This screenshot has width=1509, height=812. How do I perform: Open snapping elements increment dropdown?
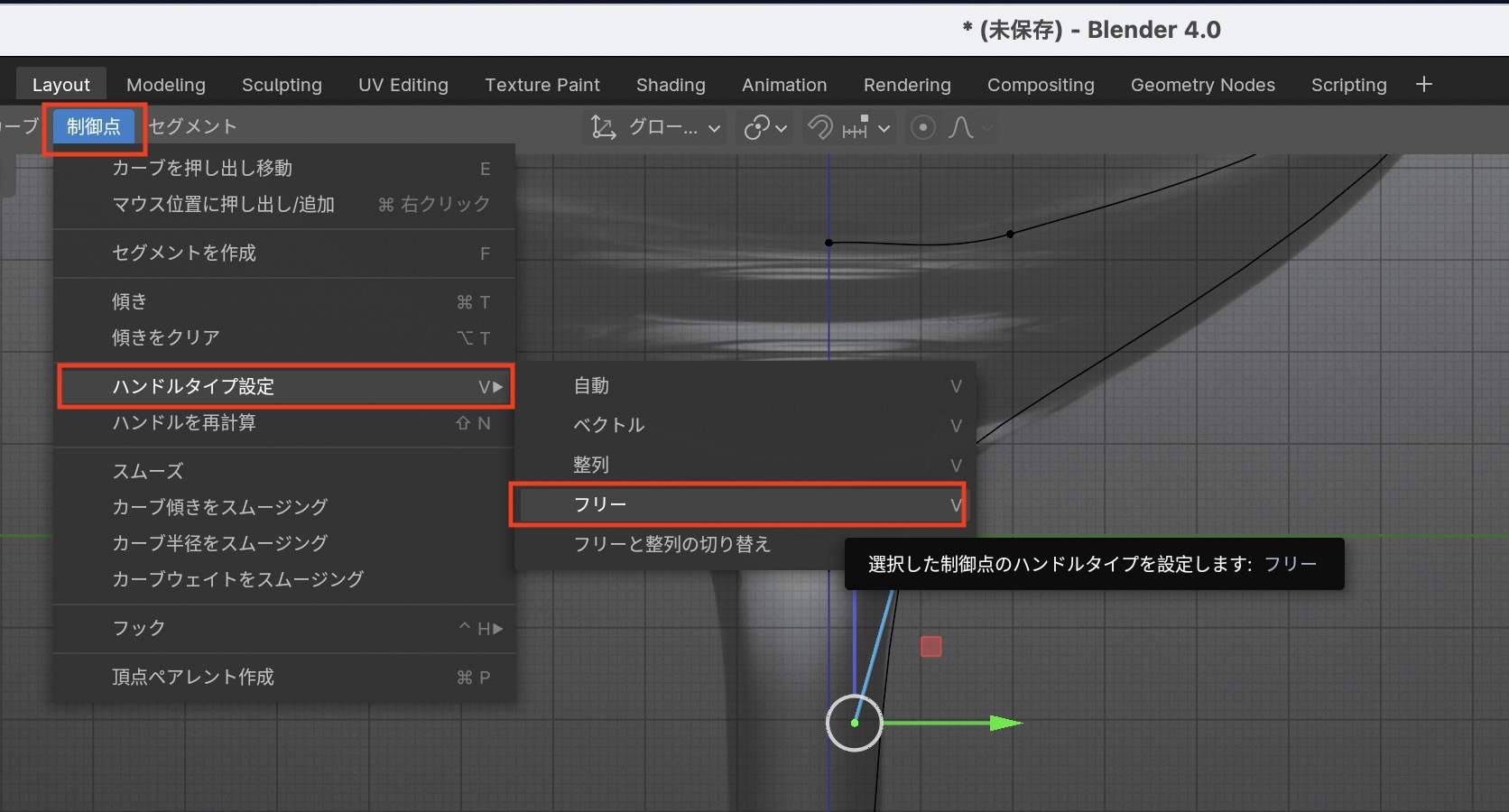[x=866, y=128]
